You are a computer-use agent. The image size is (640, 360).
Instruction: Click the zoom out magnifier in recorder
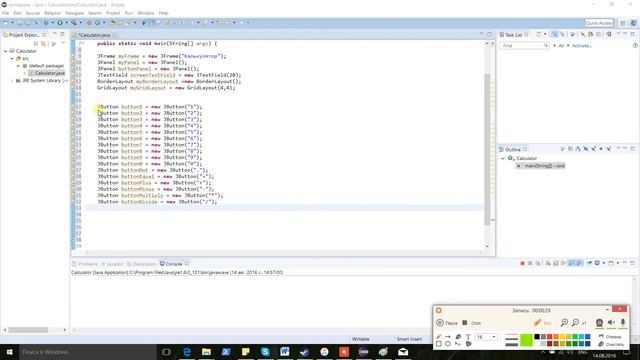point(576,323)
